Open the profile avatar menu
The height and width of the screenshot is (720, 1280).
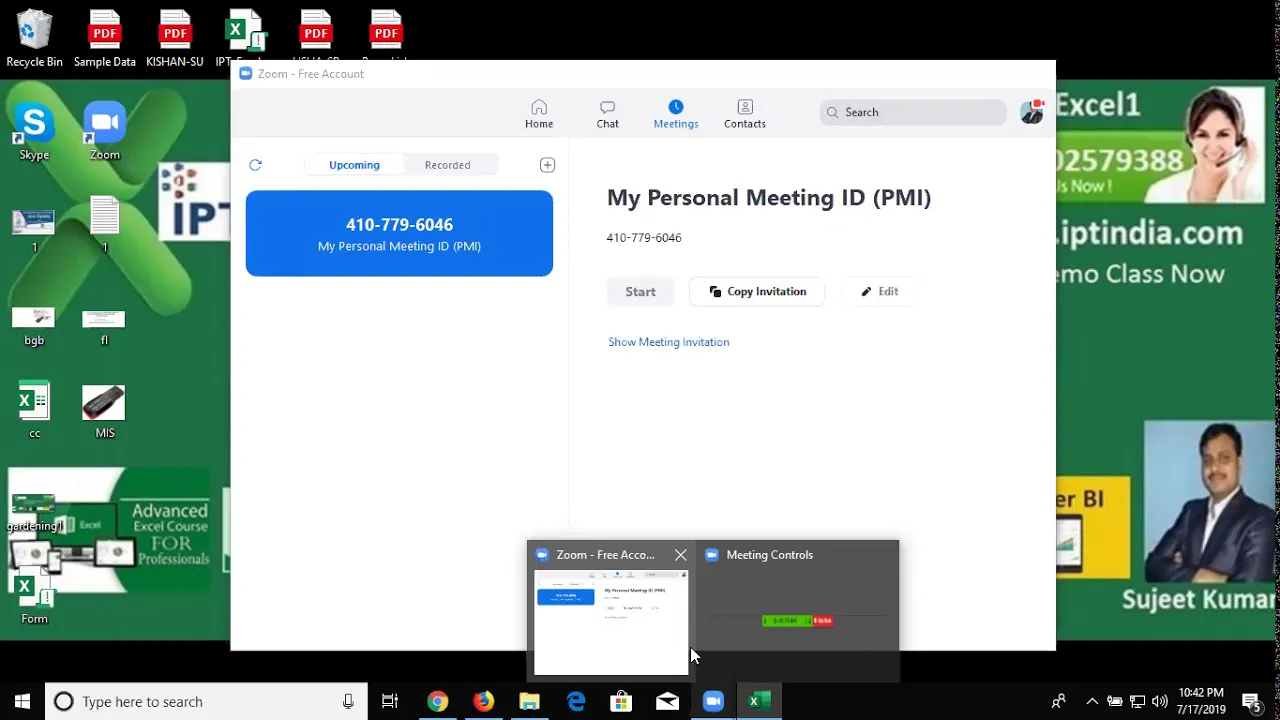1031,112
